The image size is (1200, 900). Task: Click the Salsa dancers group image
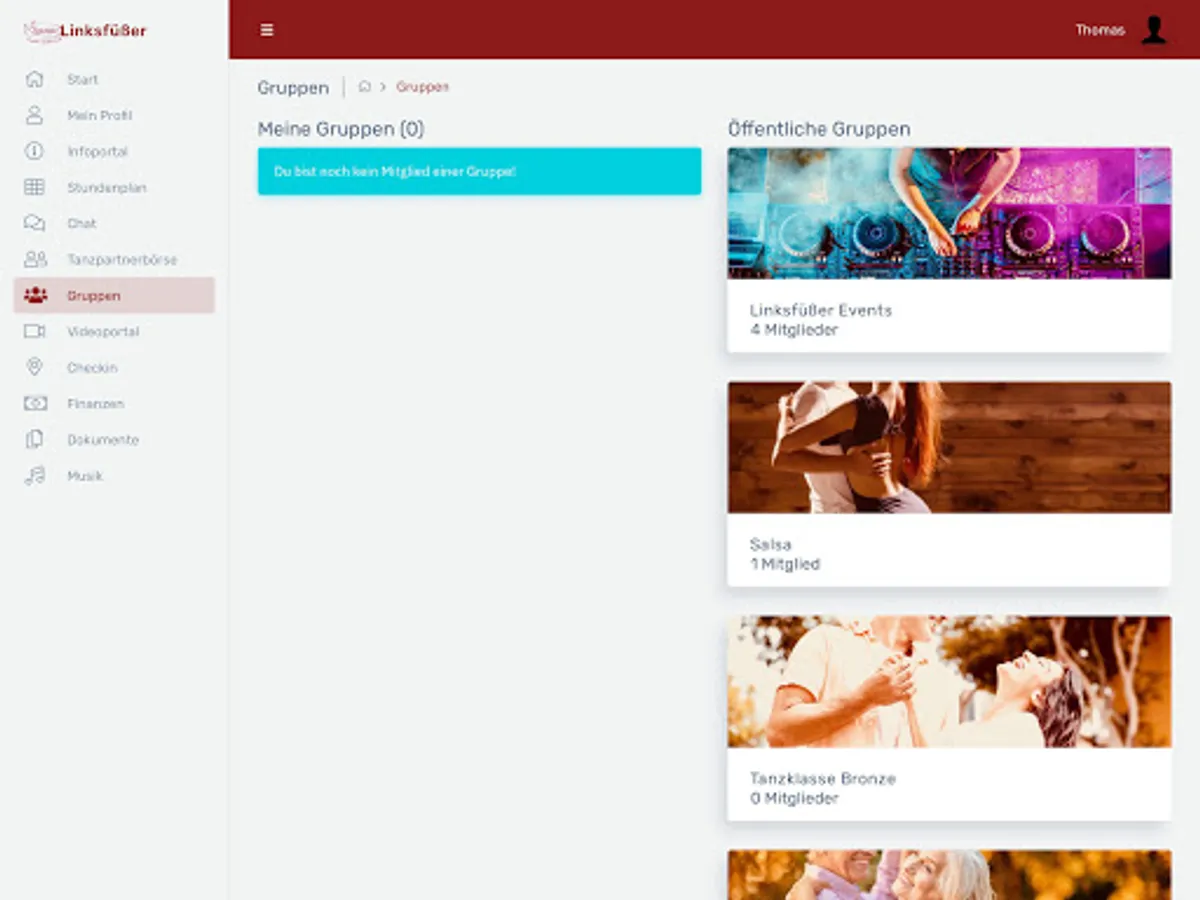coord(949,447)
